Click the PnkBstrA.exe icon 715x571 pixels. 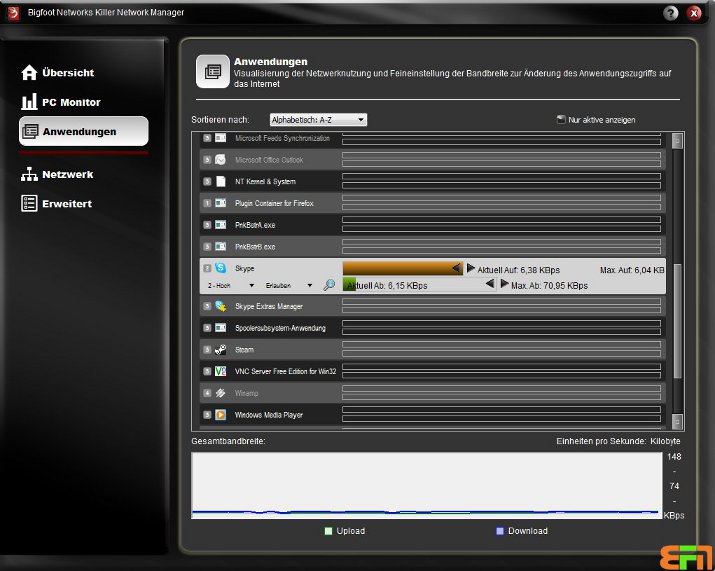pyautogui.click(x=220, y=225)
